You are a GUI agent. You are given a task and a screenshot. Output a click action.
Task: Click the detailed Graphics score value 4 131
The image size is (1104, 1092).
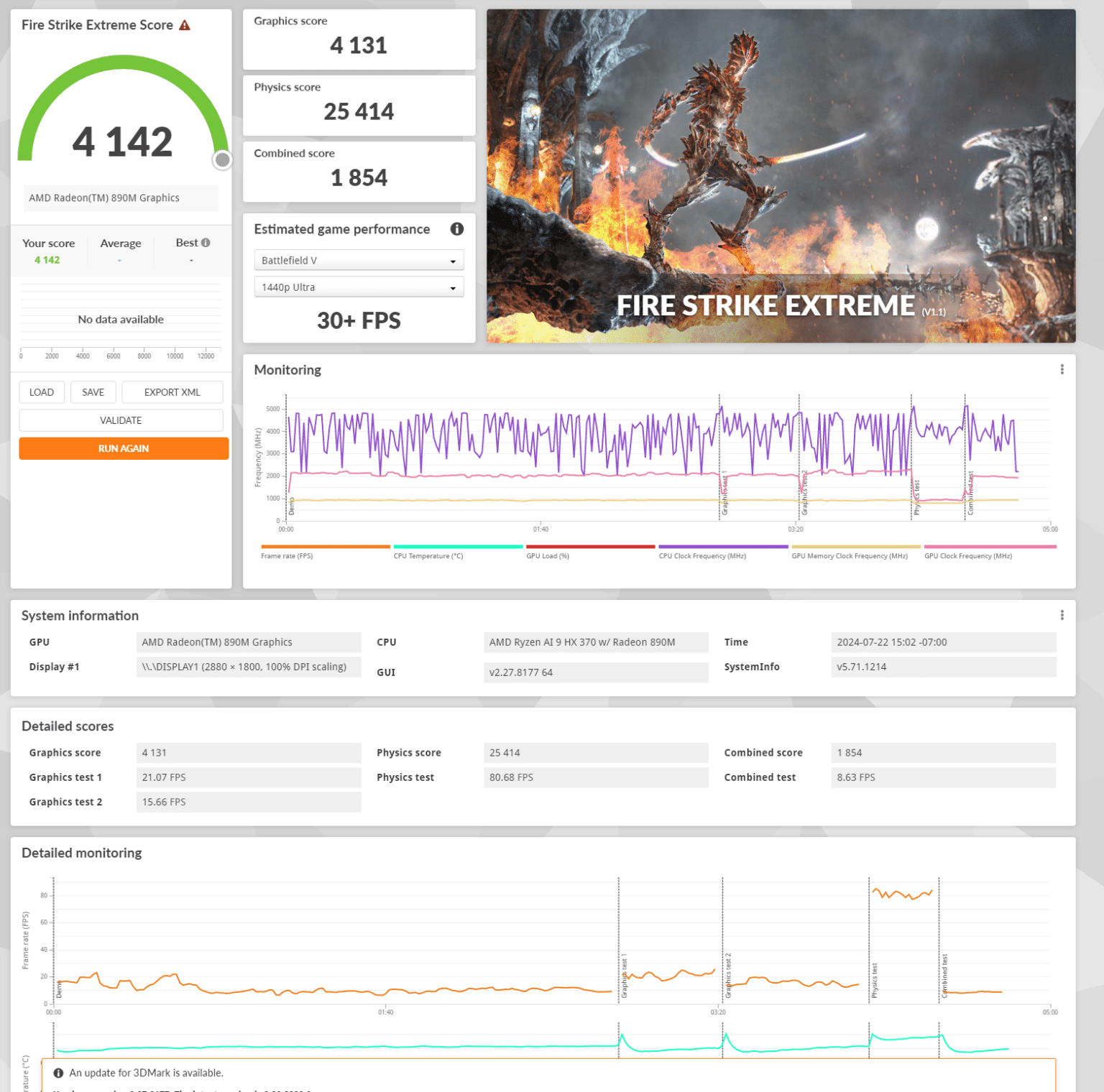pos(249,753)
